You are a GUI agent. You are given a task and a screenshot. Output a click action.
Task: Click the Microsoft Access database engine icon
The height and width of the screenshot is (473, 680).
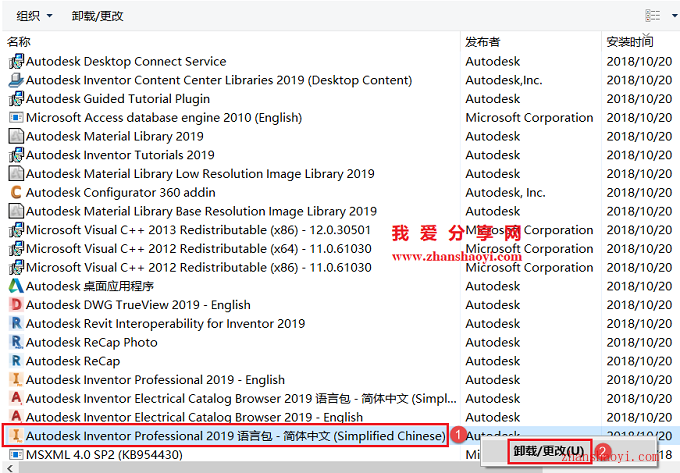(x=16, y=117)
